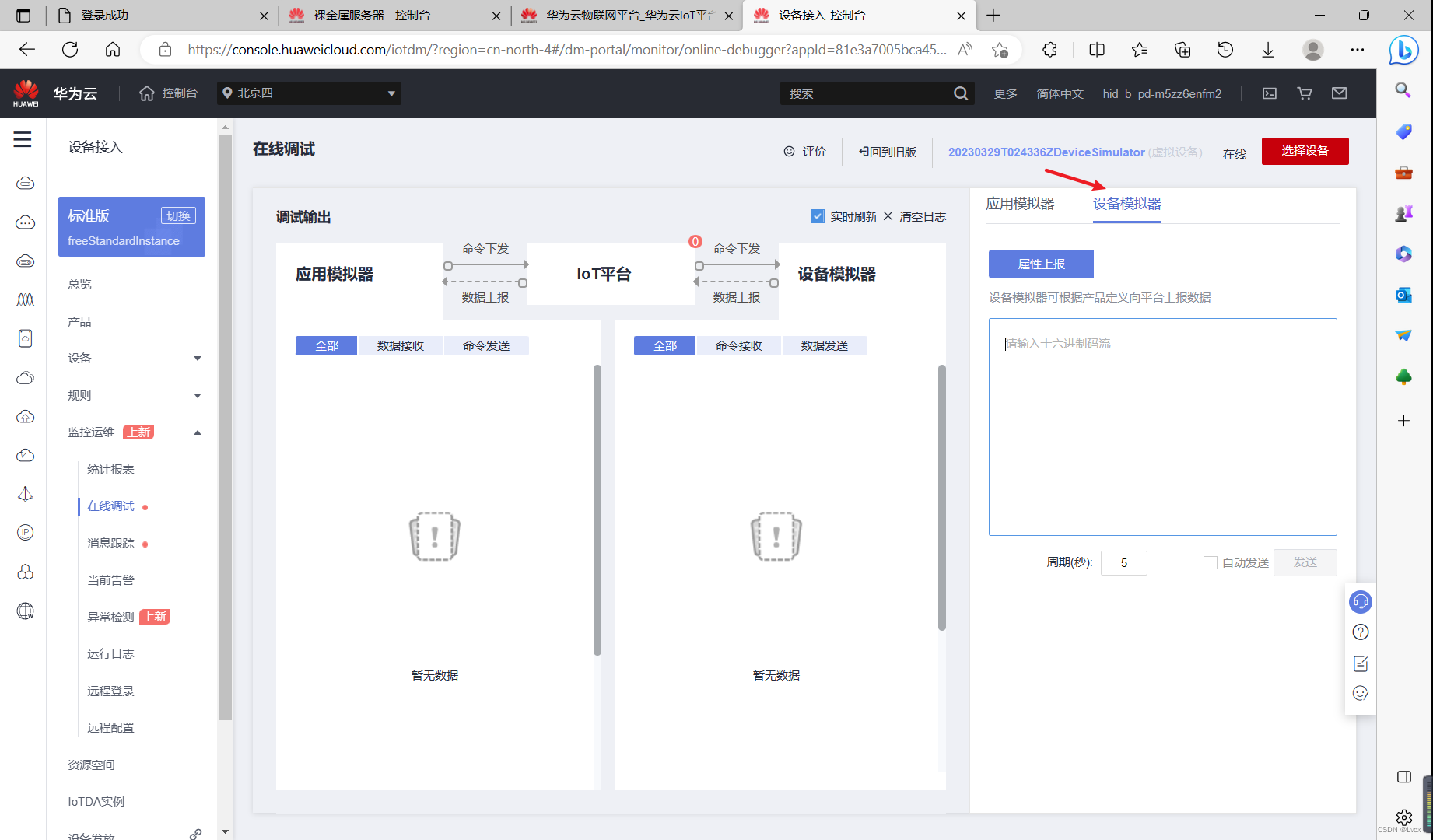The height and width of the screenshot is (840, 1433).
Task: Click the globe icon in left icon rail
Action: click(26, 611)
